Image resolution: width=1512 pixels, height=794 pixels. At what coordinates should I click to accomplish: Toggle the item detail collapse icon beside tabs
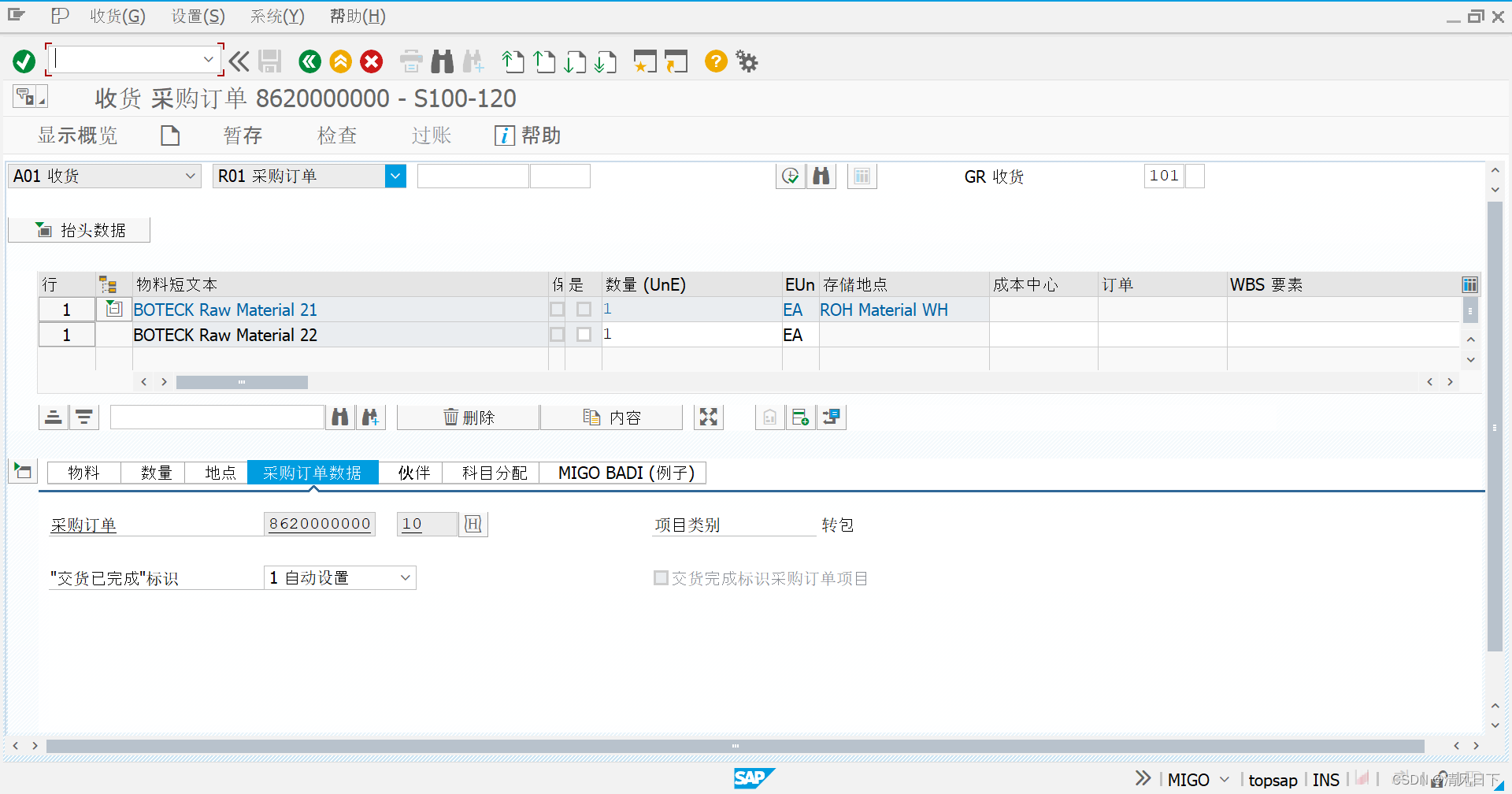point(23,471)
